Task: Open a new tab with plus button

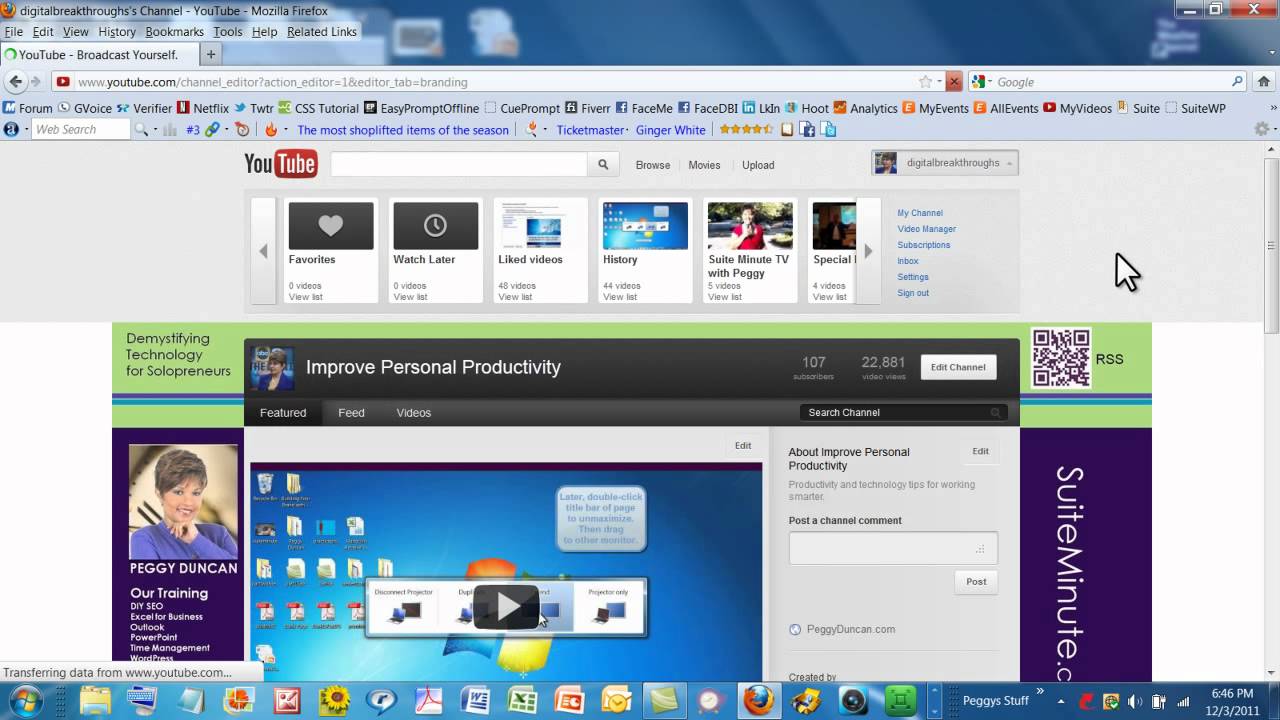Action: [211, 54]
